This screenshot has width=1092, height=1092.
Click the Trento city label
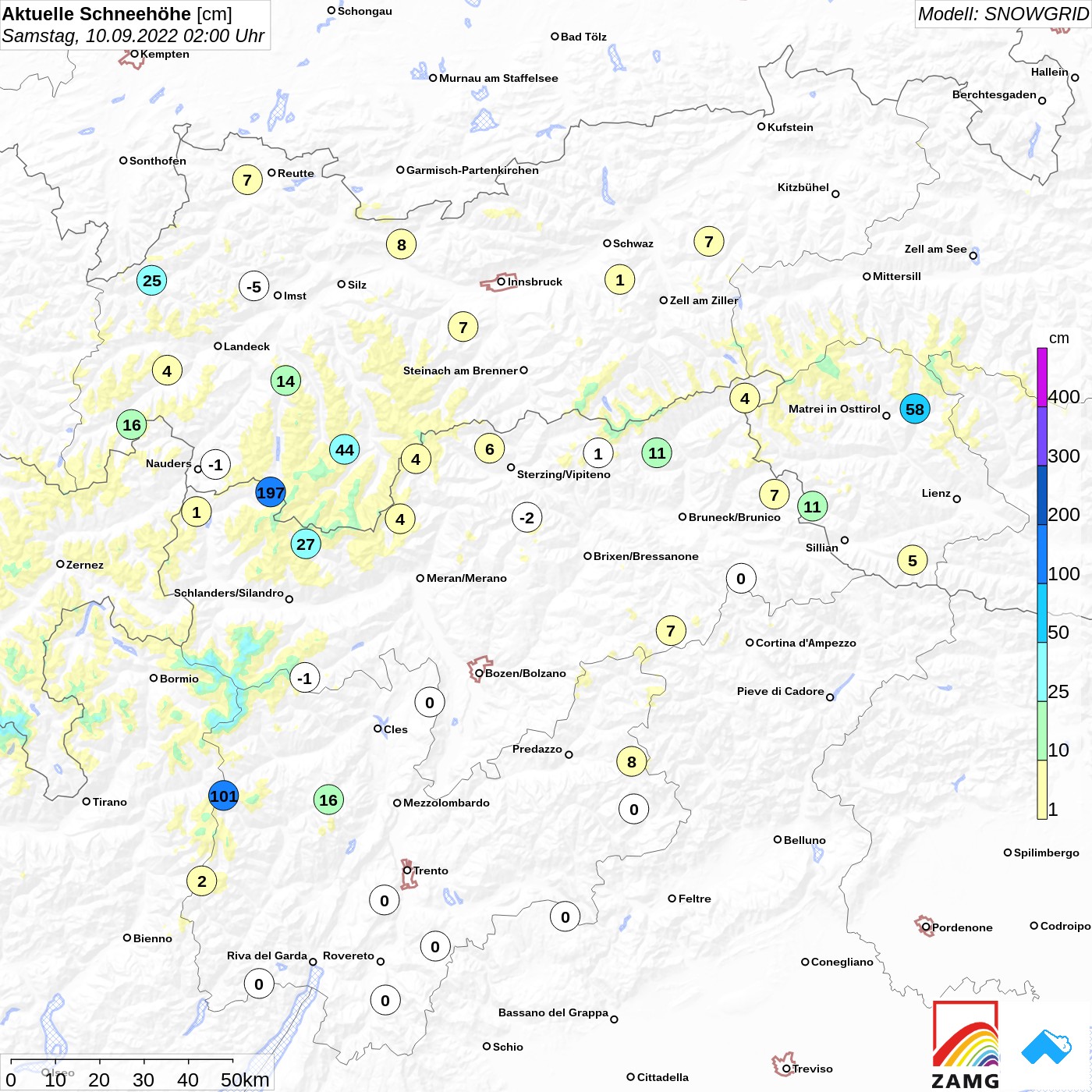coord(431,870)
